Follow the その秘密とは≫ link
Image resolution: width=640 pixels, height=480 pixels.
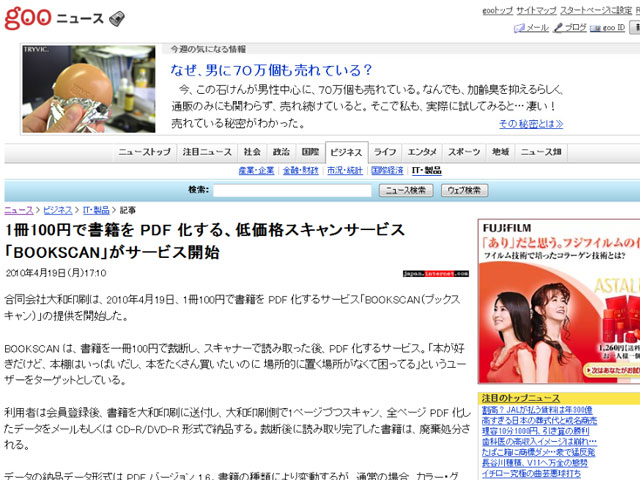tap(531, 124)
